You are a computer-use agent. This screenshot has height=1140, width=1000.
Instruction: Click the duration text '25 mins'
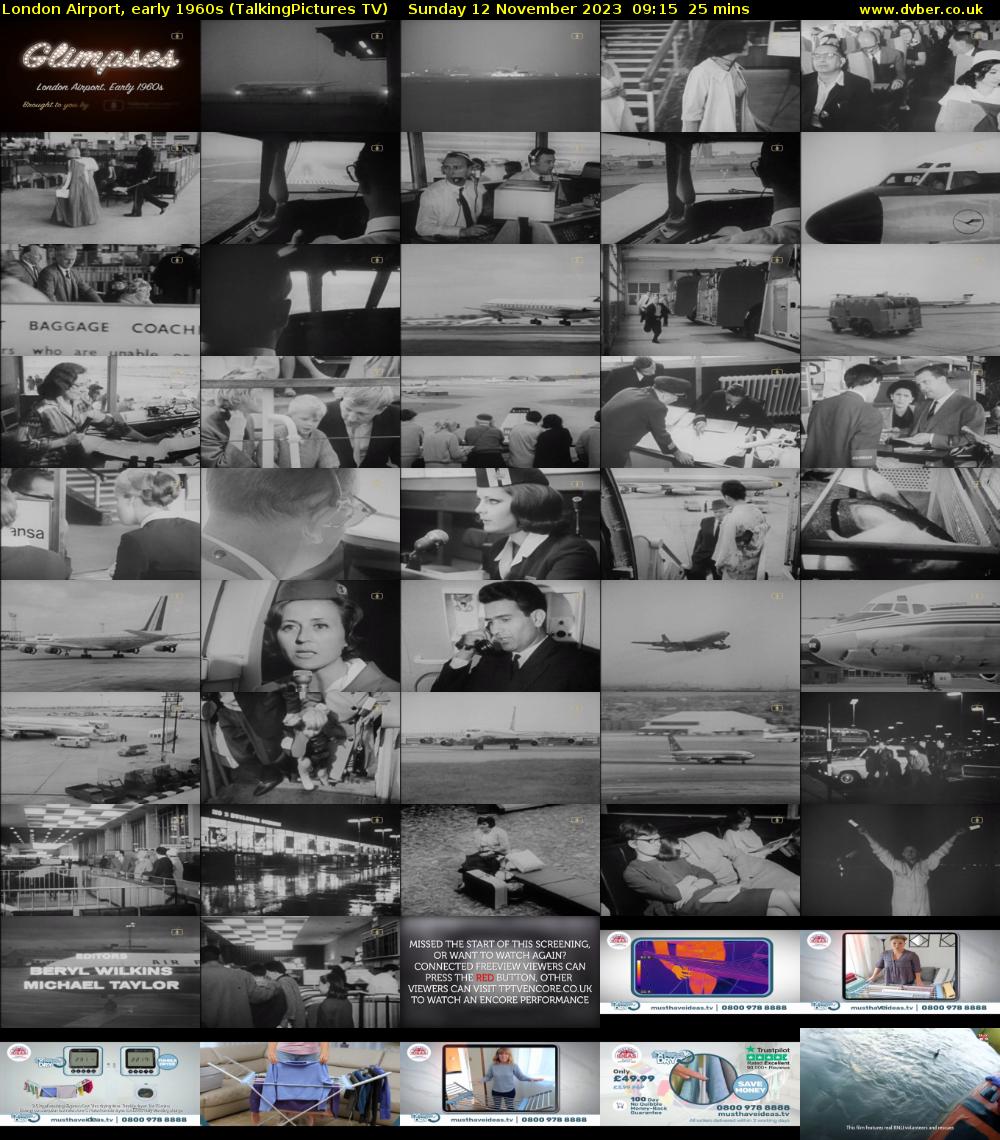click(x=719, y=9)
